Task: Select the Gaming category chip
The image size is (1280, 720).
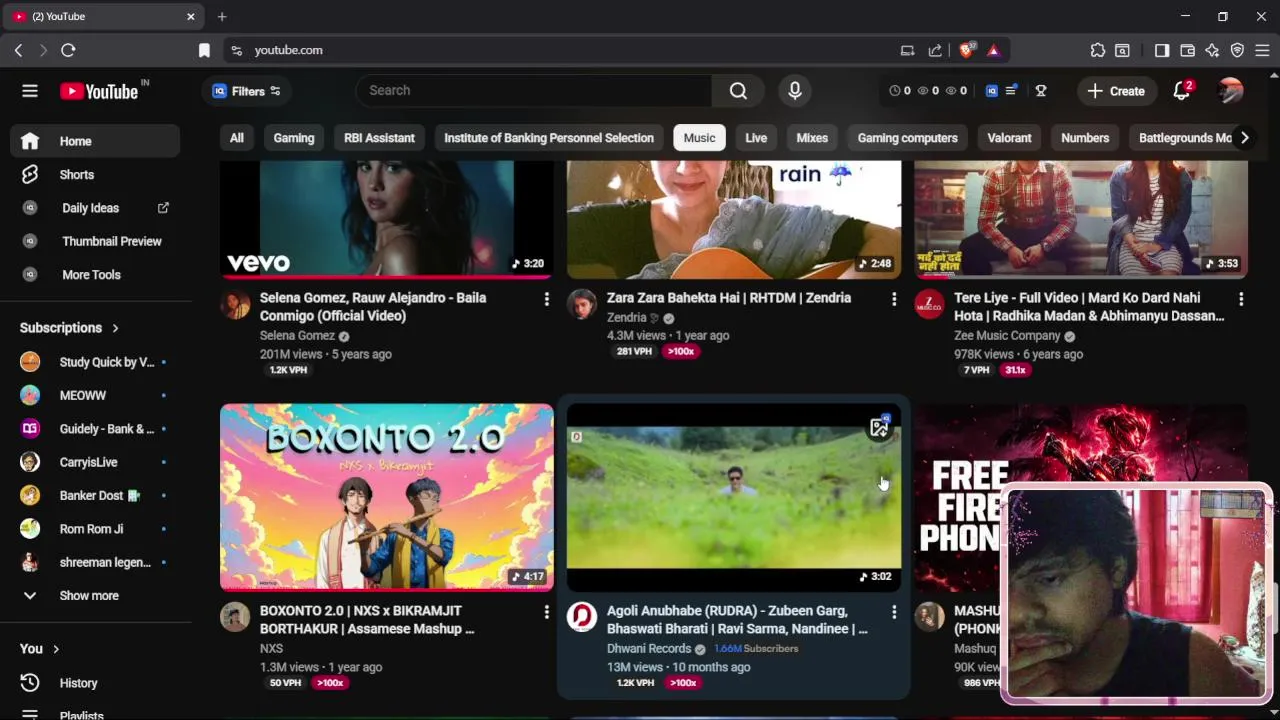Action: point(294,138)
